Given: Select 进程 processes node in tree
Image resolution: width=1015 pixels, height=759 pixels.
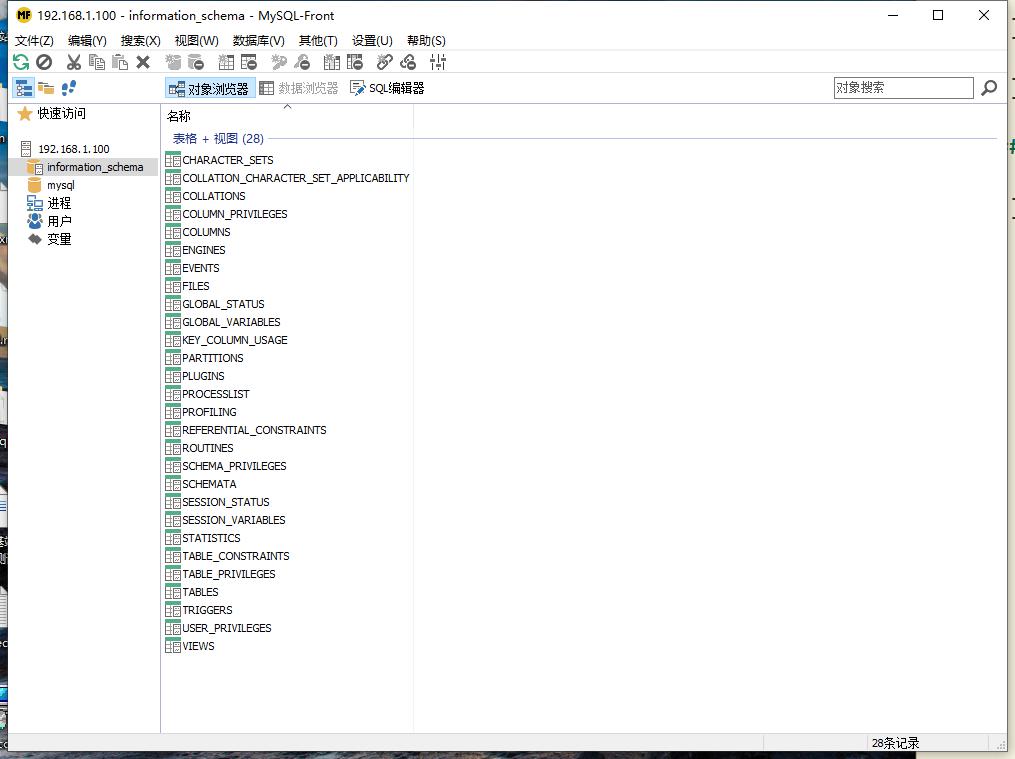Looking at the screenshot, I should [x=59, y=203].
